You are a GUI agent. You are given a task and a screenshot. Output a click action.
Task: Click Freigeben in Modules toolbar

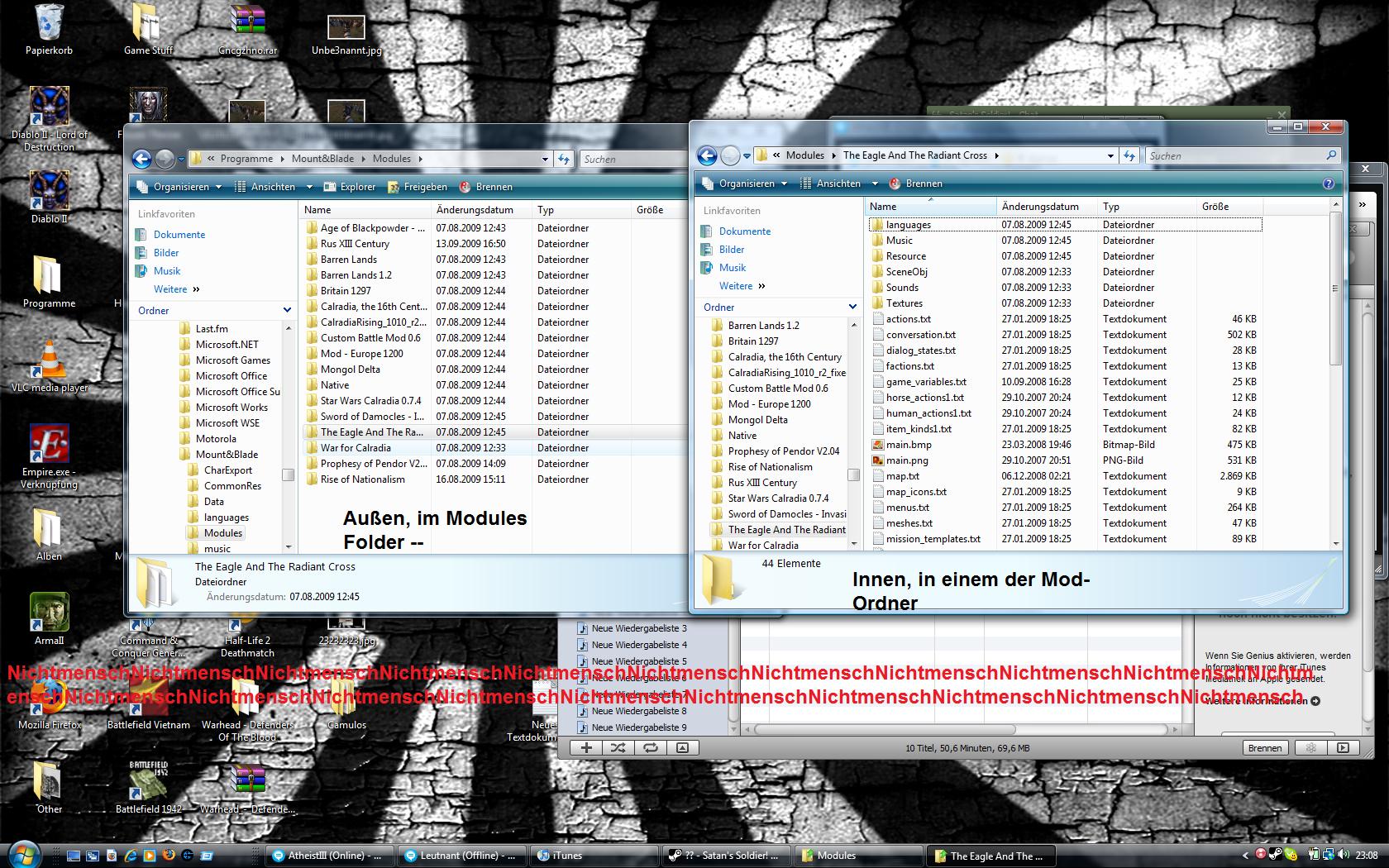coord(417,187)
